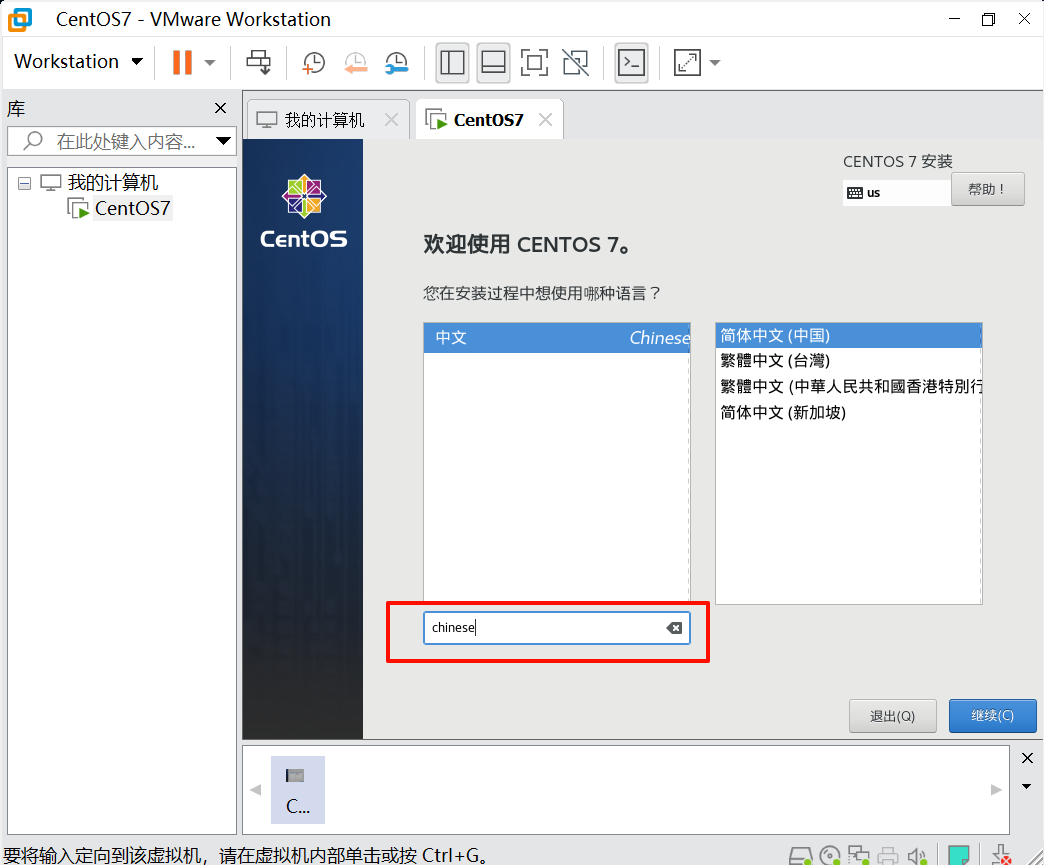Select the CentOS7 thumbnail in thumbnail bar
The width and height of the screenshot is (1044, 865).
(298, 790)
